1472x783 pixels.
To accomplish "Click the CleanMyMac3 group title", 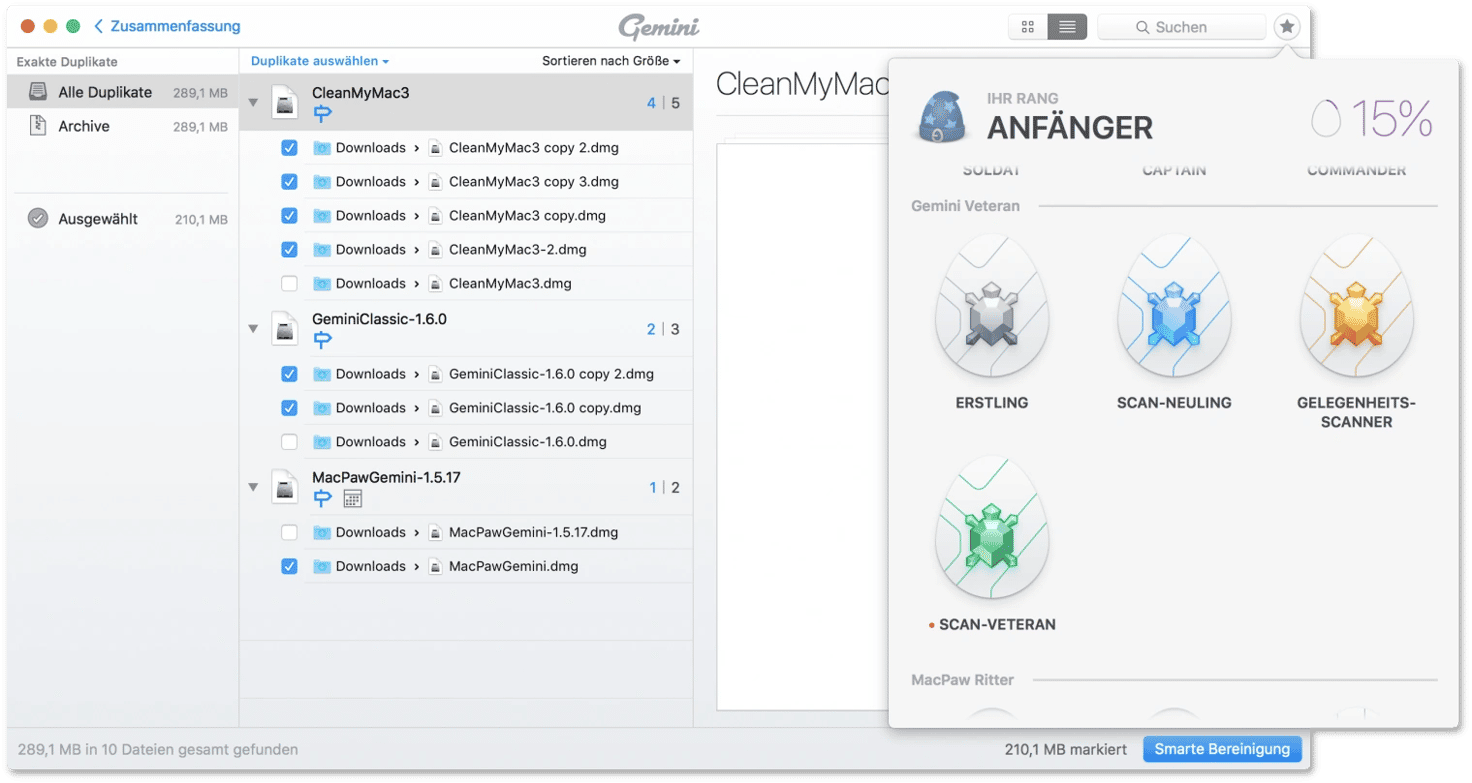I will tap(361, 93).
